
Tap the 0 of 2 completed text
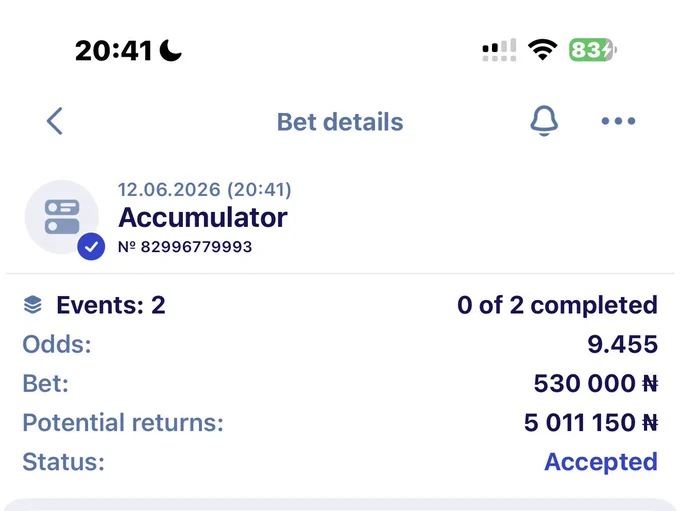point(557,305)
